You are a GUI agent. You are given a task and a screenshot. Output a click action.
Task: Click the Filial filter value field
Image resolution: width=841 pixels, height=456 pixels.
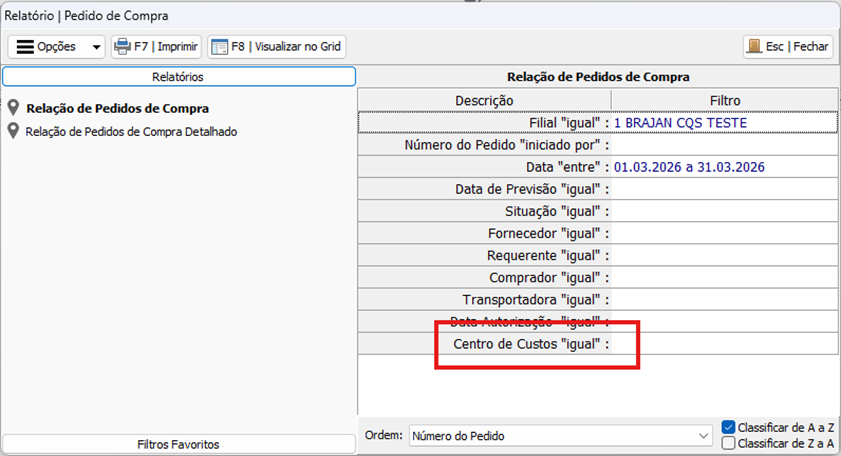pos(724,123)
